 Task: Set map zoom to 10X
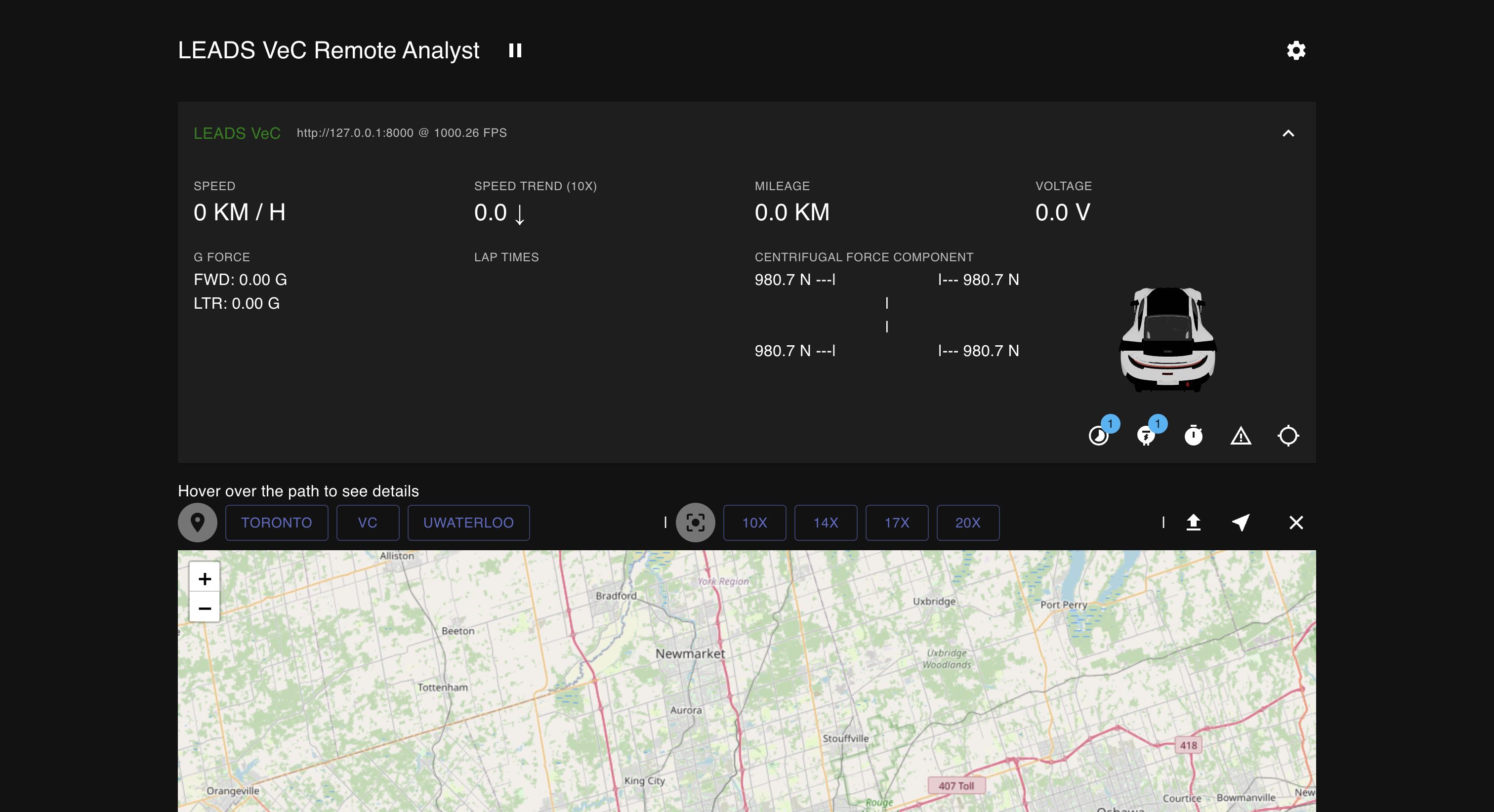click(x=754, y=523)
